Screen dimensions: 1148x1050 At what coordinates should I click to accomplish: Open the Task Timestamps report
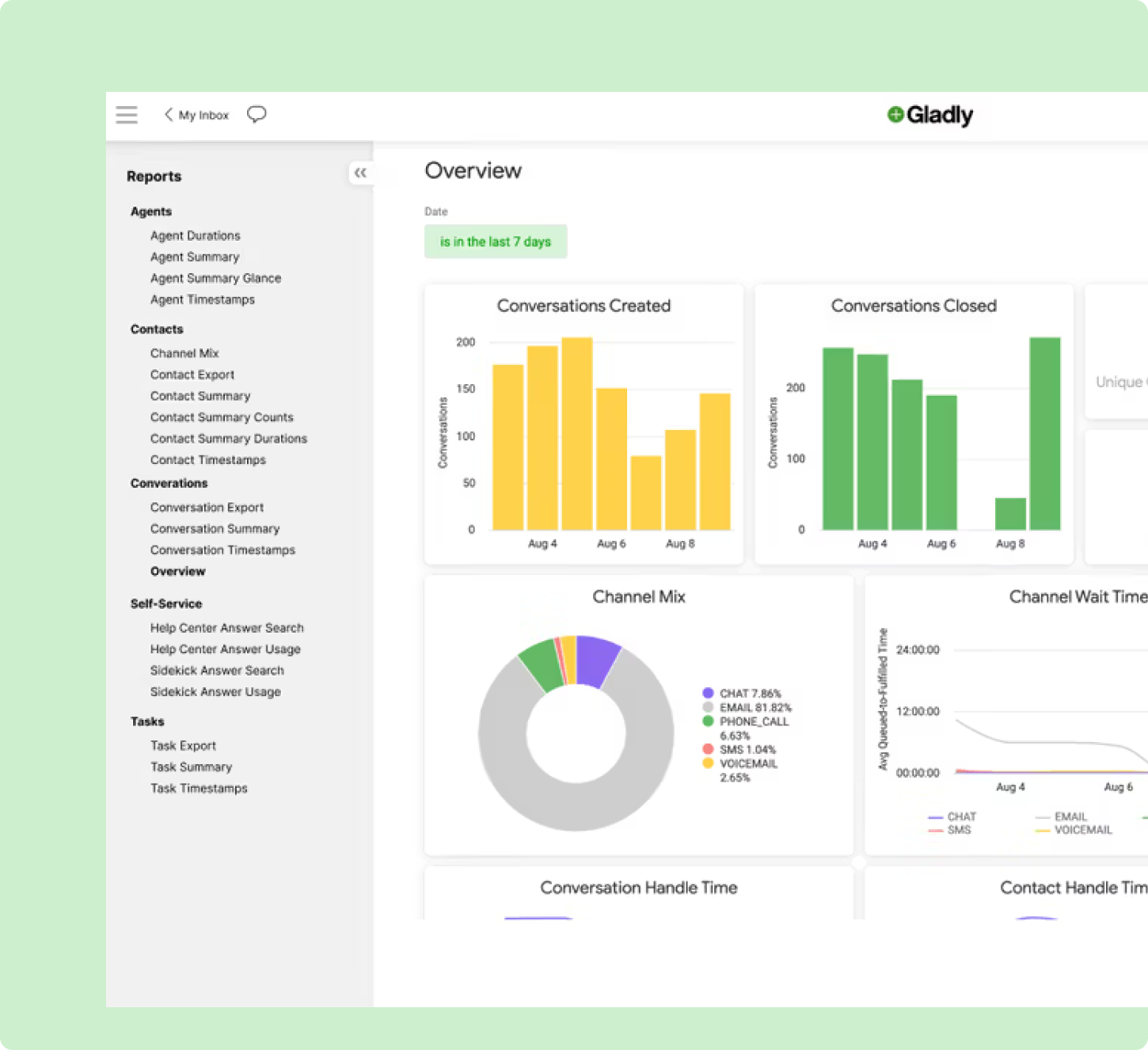click(199, 788)
